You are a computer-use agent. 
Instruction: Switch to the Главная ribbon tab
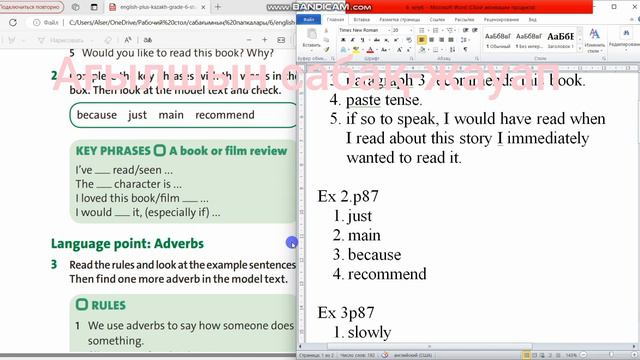(x=336, y=19)
